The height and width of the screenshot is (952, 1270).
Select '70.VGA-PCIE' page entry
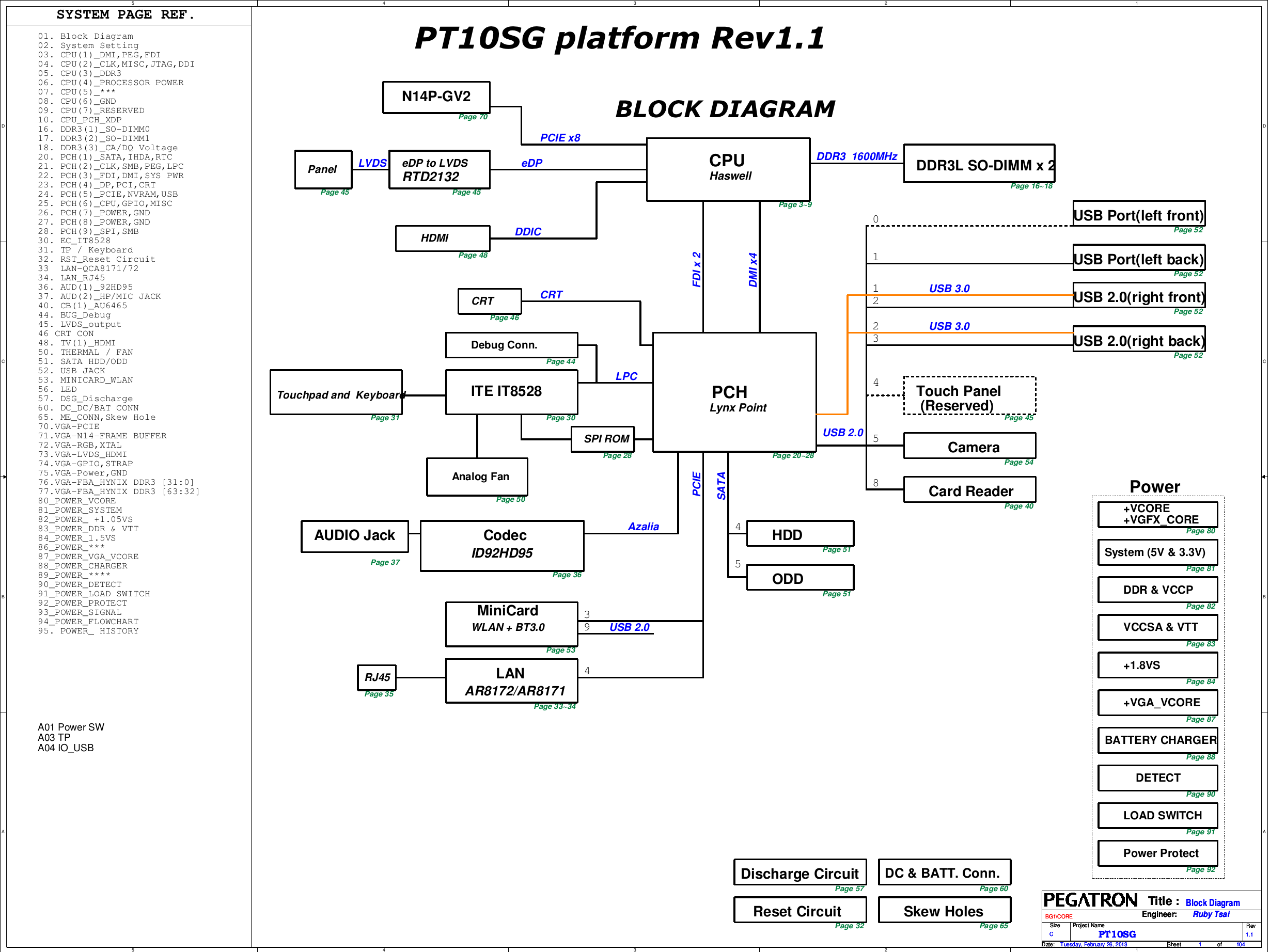tap(68, 426)
